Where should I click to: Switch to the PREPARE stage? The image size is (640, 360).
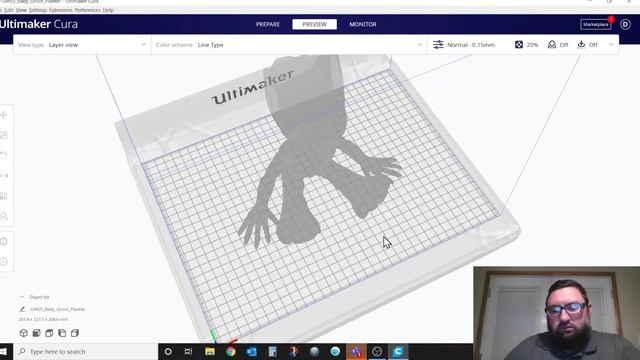pos(268,24)
